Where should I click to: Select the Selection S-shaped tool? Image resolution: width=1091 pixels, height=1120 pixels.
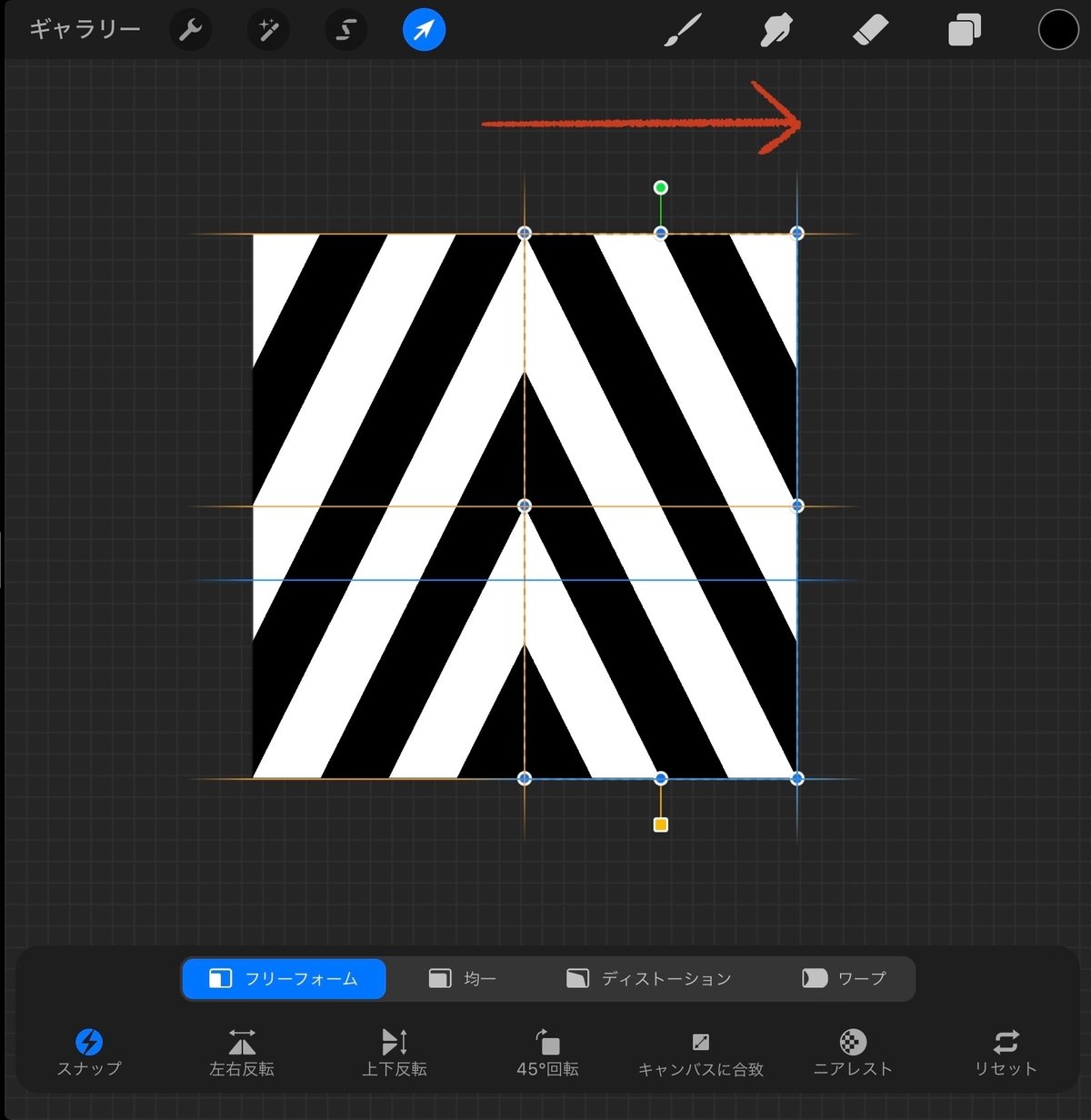click(345, 31)
